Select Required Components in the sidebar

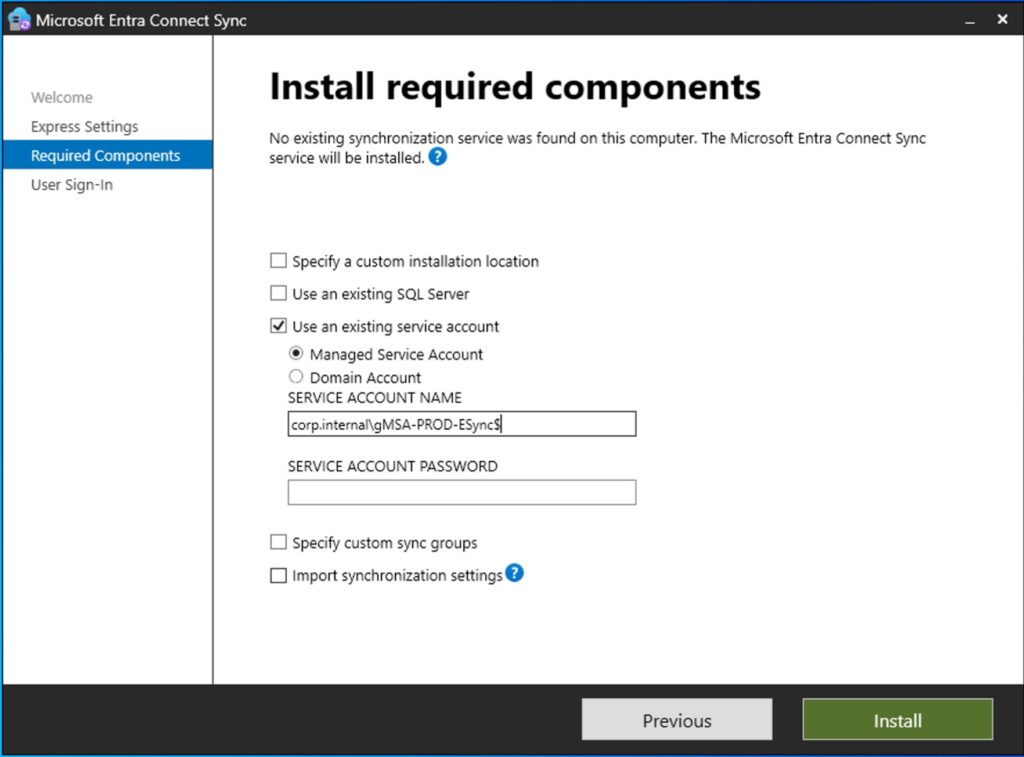click(105, 156)
